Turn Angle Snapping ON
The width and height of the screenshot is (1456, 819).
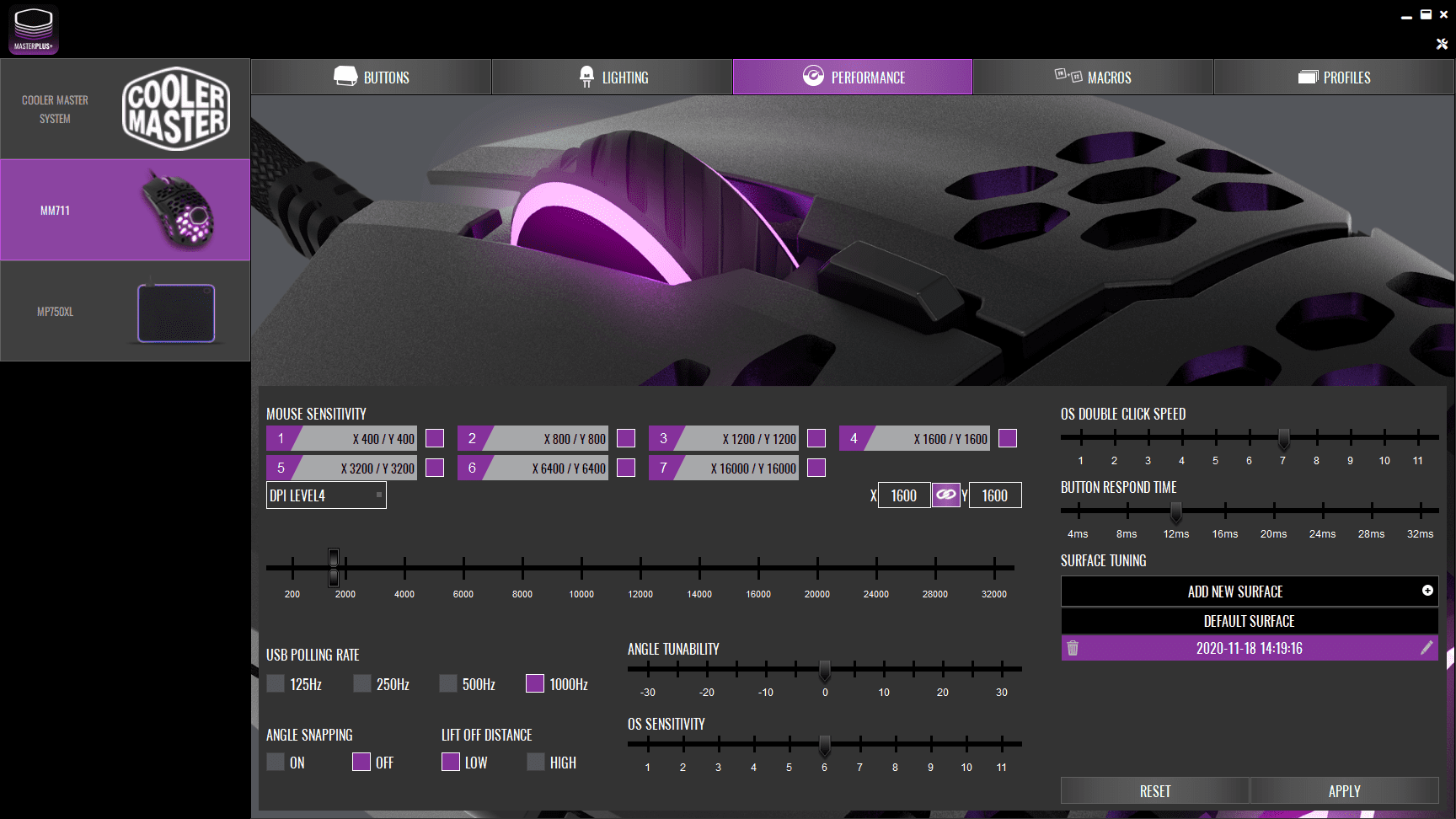click(x=276, y=762)
